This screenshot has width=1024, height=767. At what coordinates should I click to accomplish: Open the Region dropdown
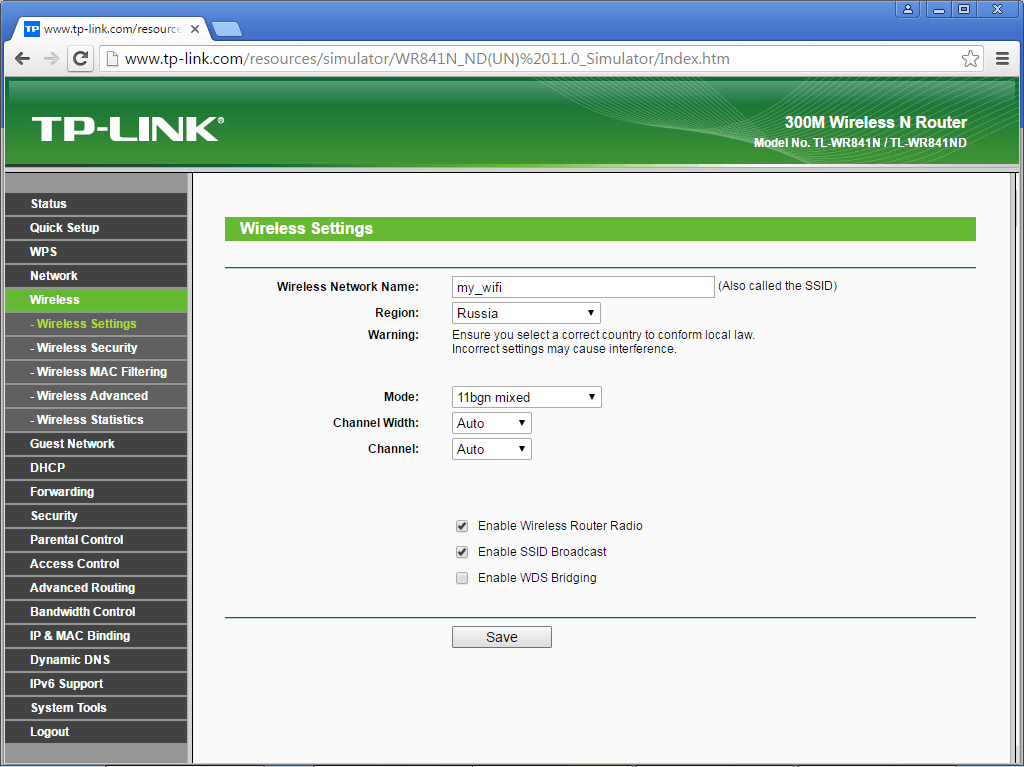click(x=526, y=313)
